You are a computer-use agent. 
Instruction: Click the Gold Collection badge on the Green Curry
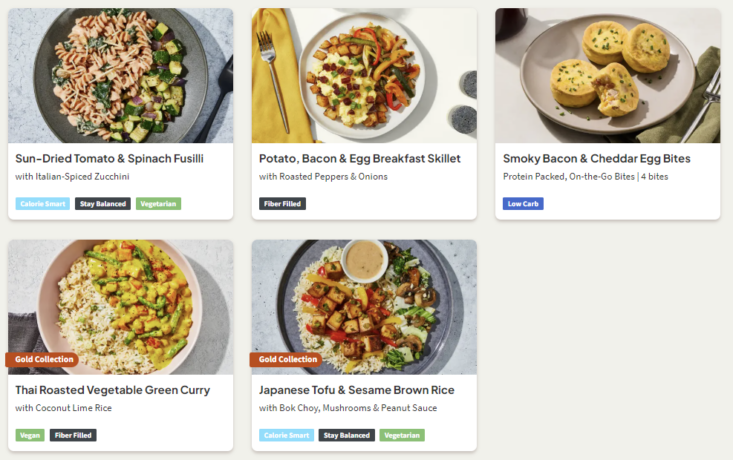coord(43,359)
